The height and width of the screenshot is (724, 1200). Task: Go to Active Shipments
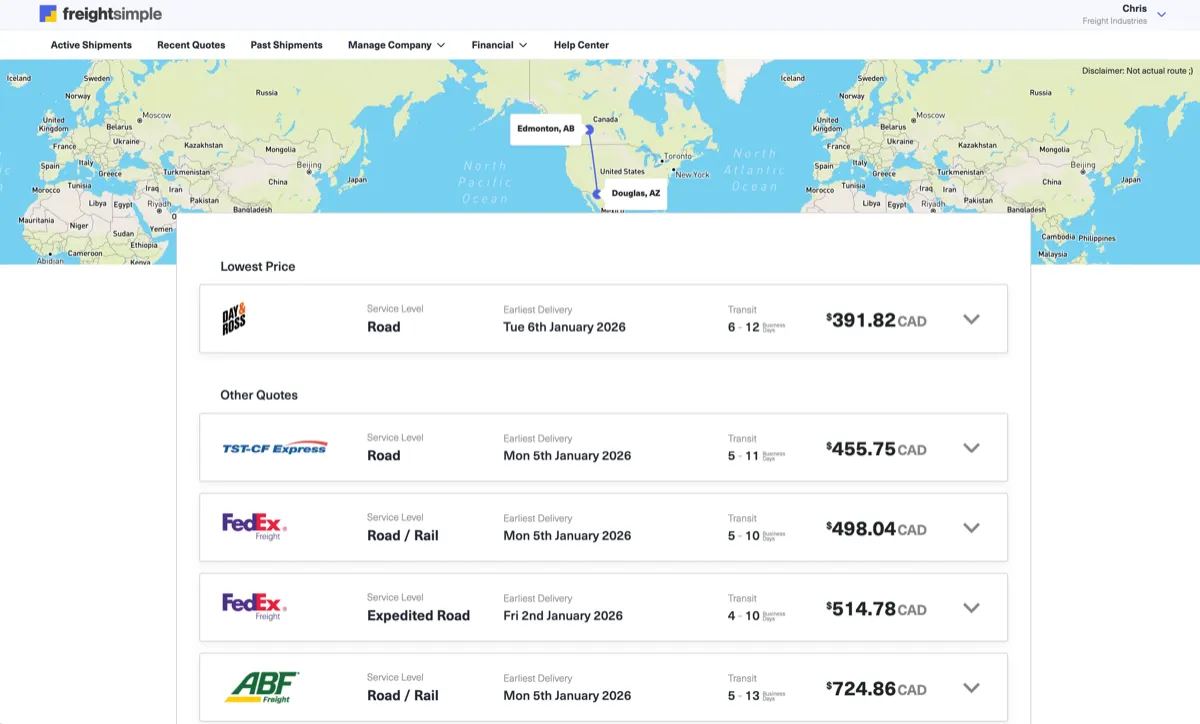(x=91, y=45)
